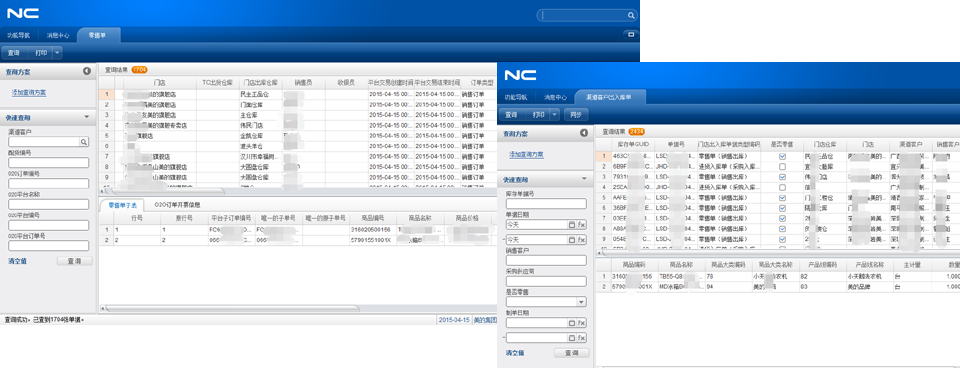Image resolution: width=960 pixels, height=368 pixels.
Task: Click 查询 toolbar button in the 渠道客户出入库单 window
Action: 512,115
